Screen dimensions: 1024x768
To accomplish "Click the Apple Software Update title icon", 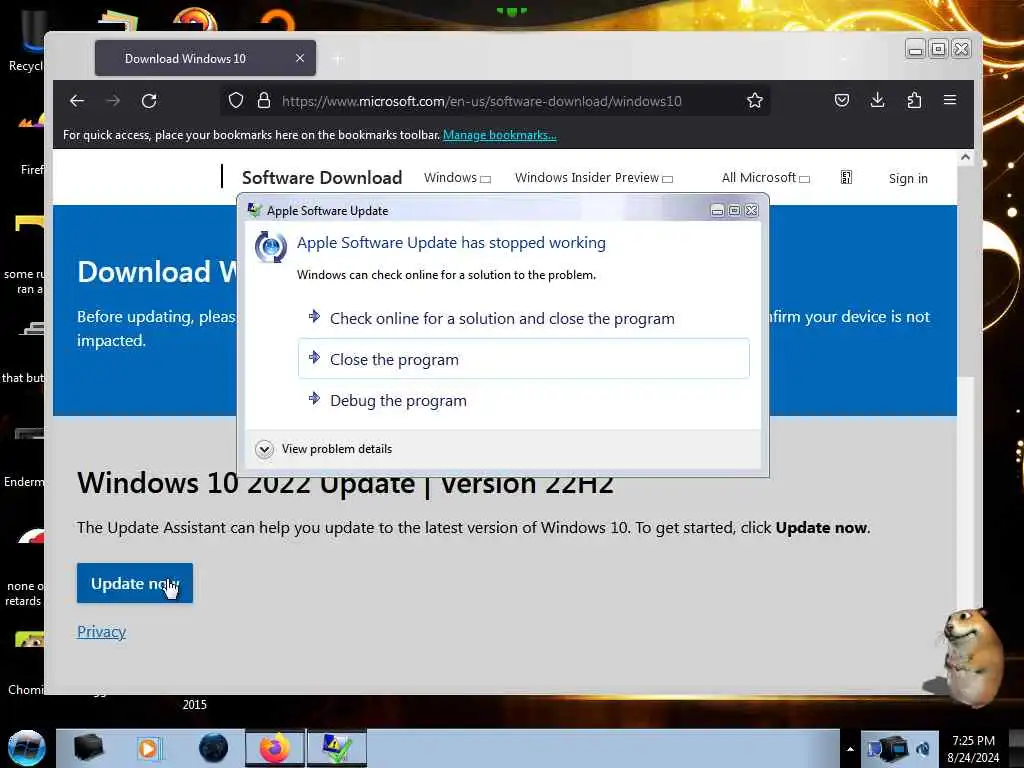I will coord(255,210).
